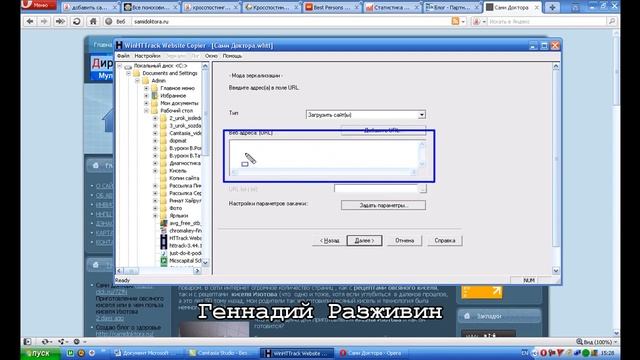Click the Справка button
This screenshot has width=640, height=360.
tap(445, 240)
